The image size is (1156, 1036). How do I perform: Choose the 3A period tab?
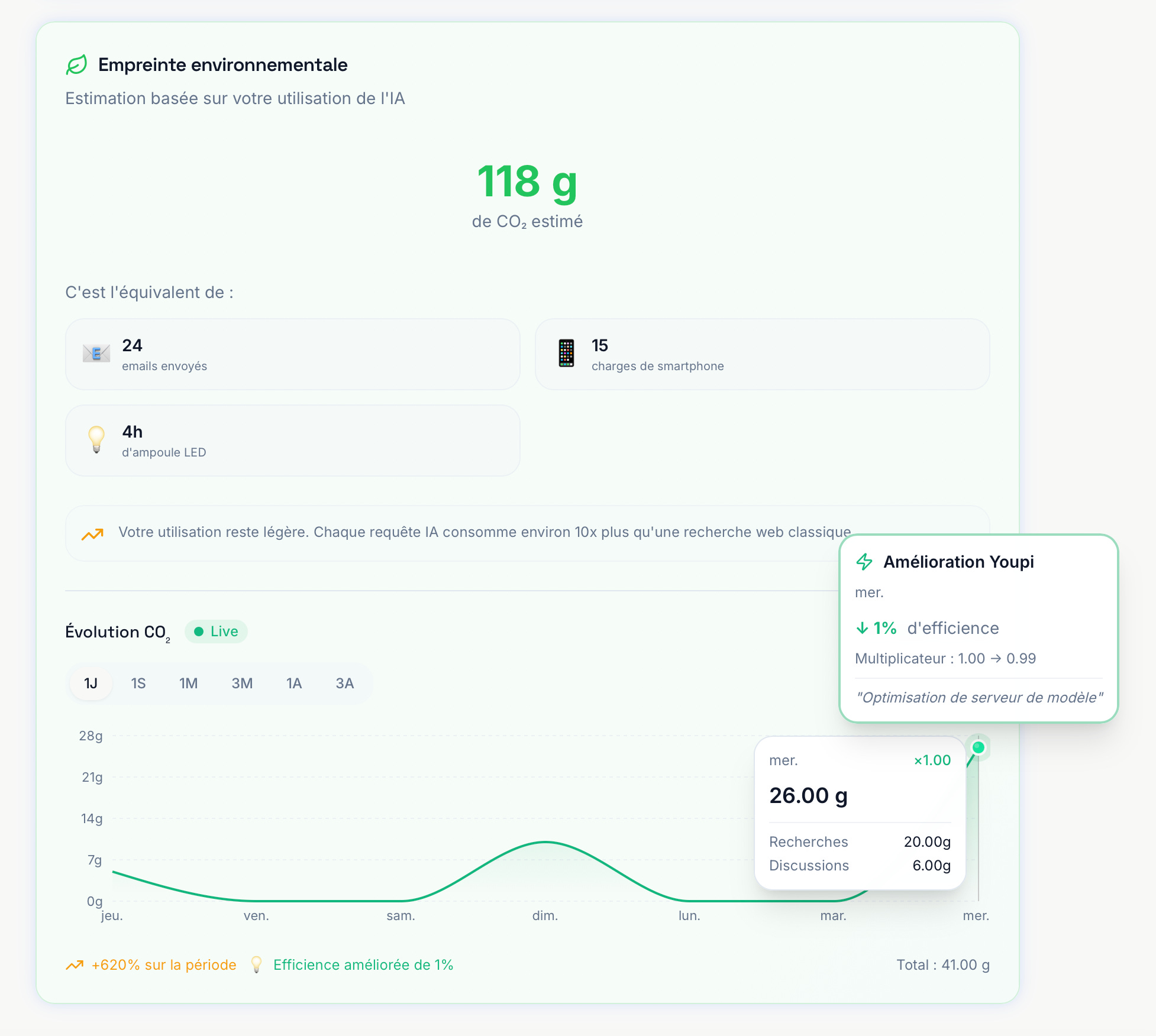click(344, 684)
